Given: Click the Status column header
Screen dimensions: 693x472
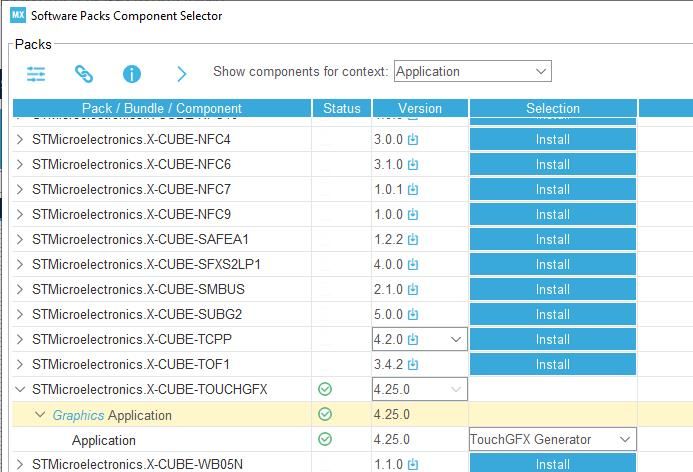Looking at the screenshot, I should [342, 108].
